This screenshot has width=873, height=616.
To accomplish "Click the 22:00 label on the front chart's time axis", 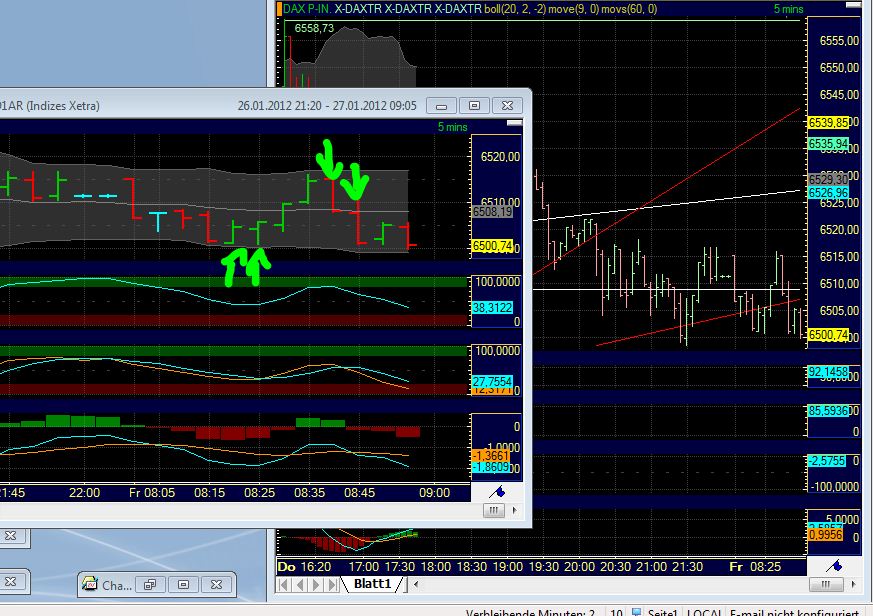I will [x=85, y=493].
